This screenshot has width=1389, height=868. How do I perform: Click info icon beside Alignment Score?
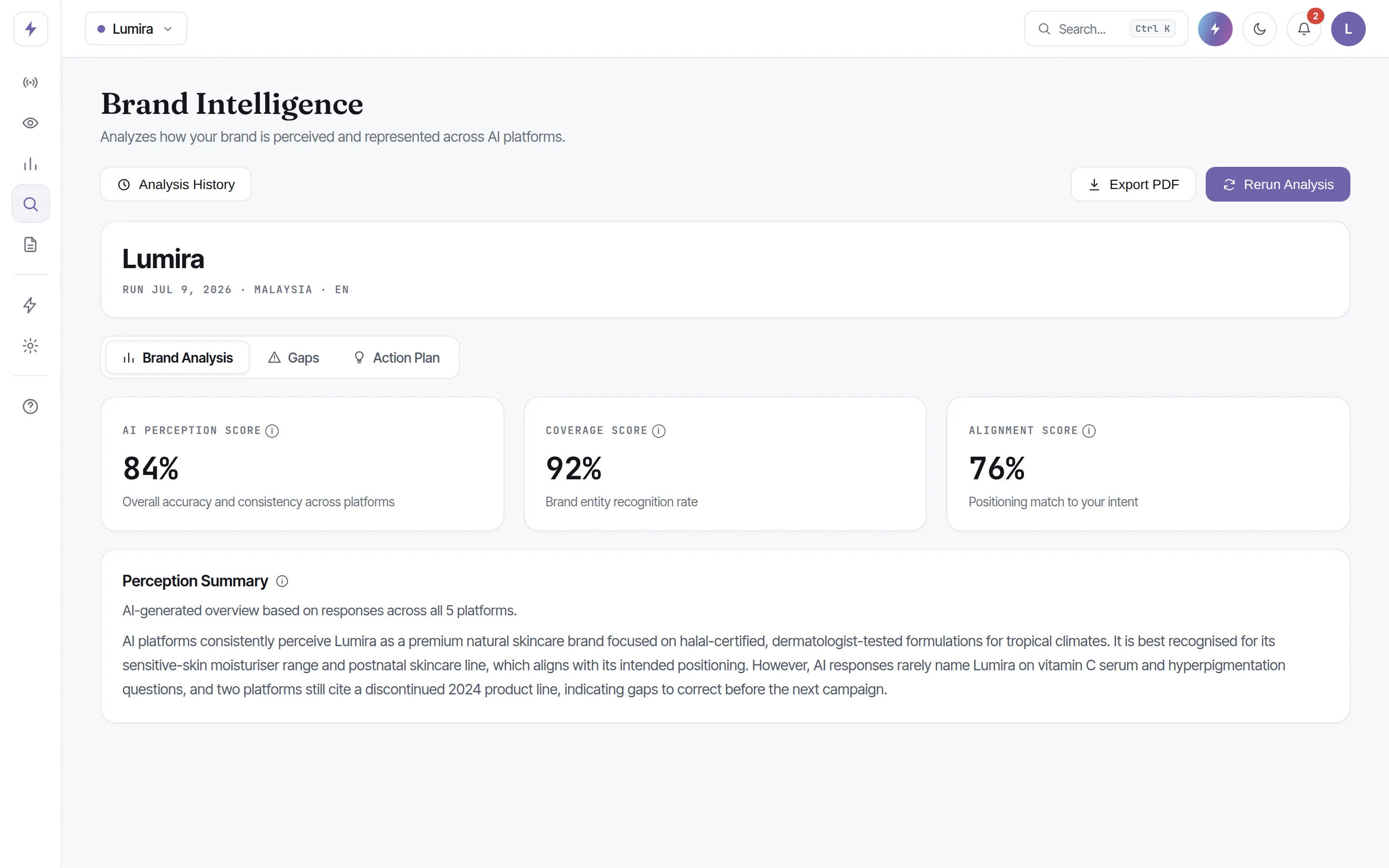tap(1089, 431)
